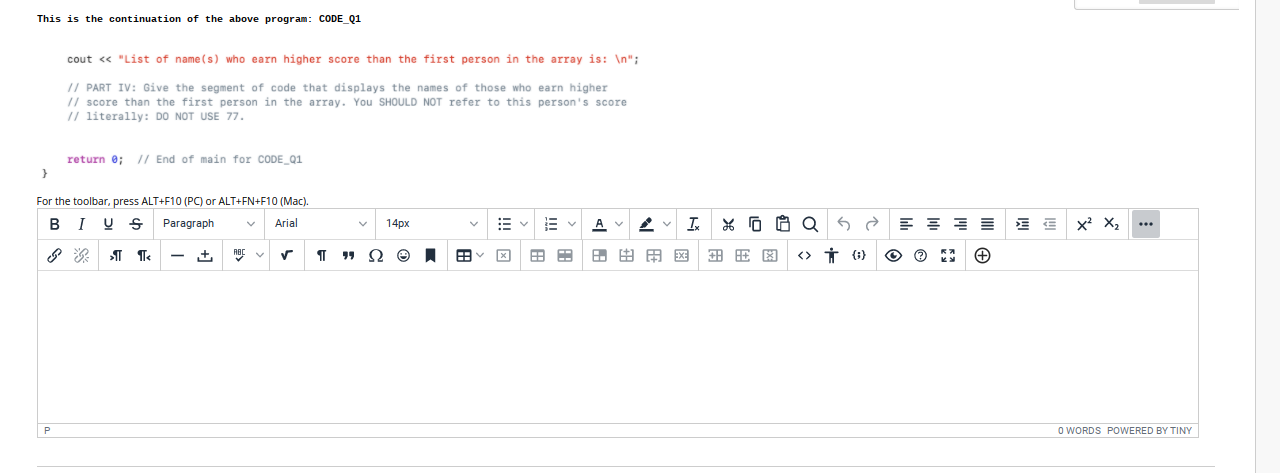Undo the last editor action
The image size is (1280, 473).
tap(845, 224)
